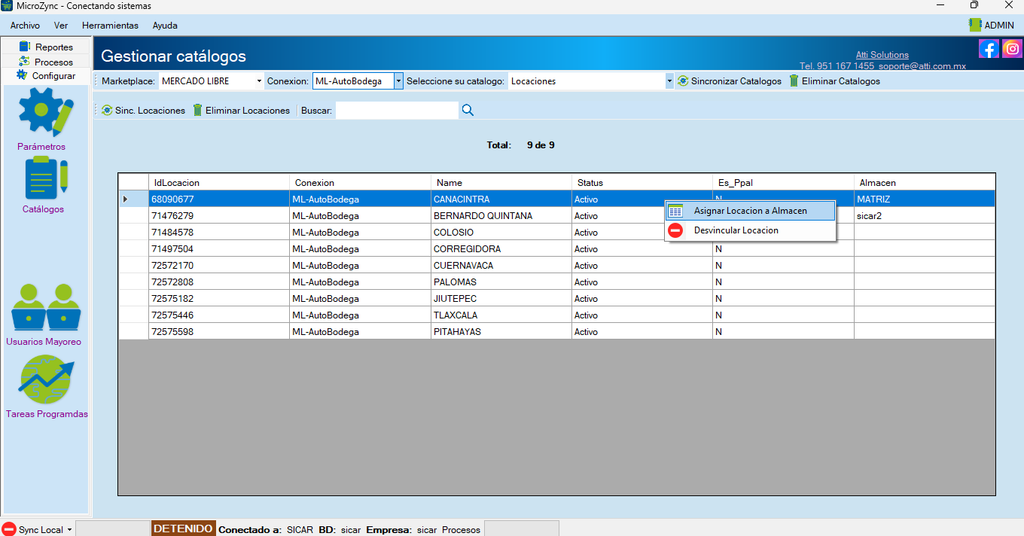Click the Desvincular red minus icon
1024x536 pixels.
pos(676,230)
